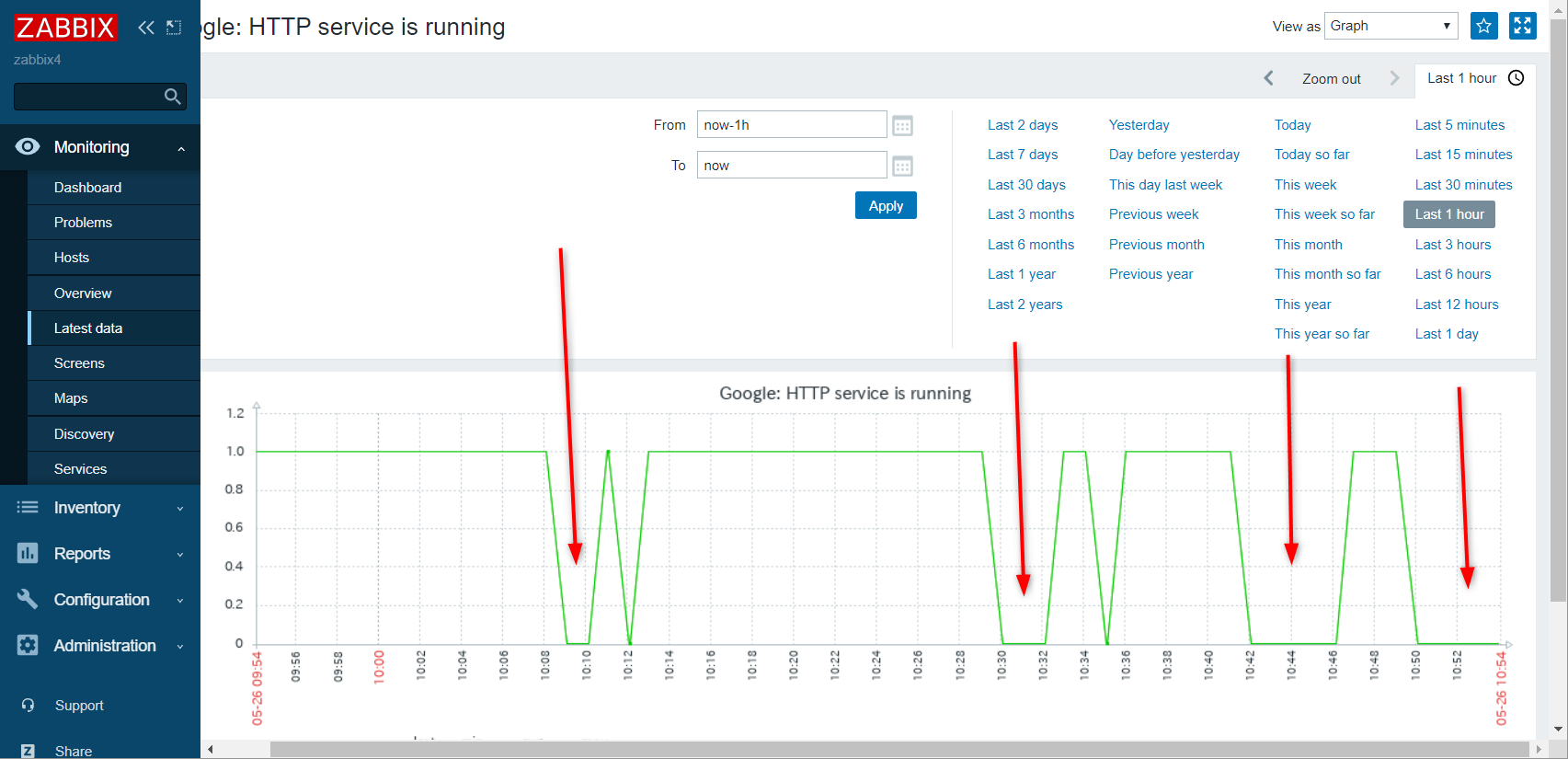This screenshot has width=1568, height=759.
Task: Select This year so far range
Action: click(x=1322, y=334)
